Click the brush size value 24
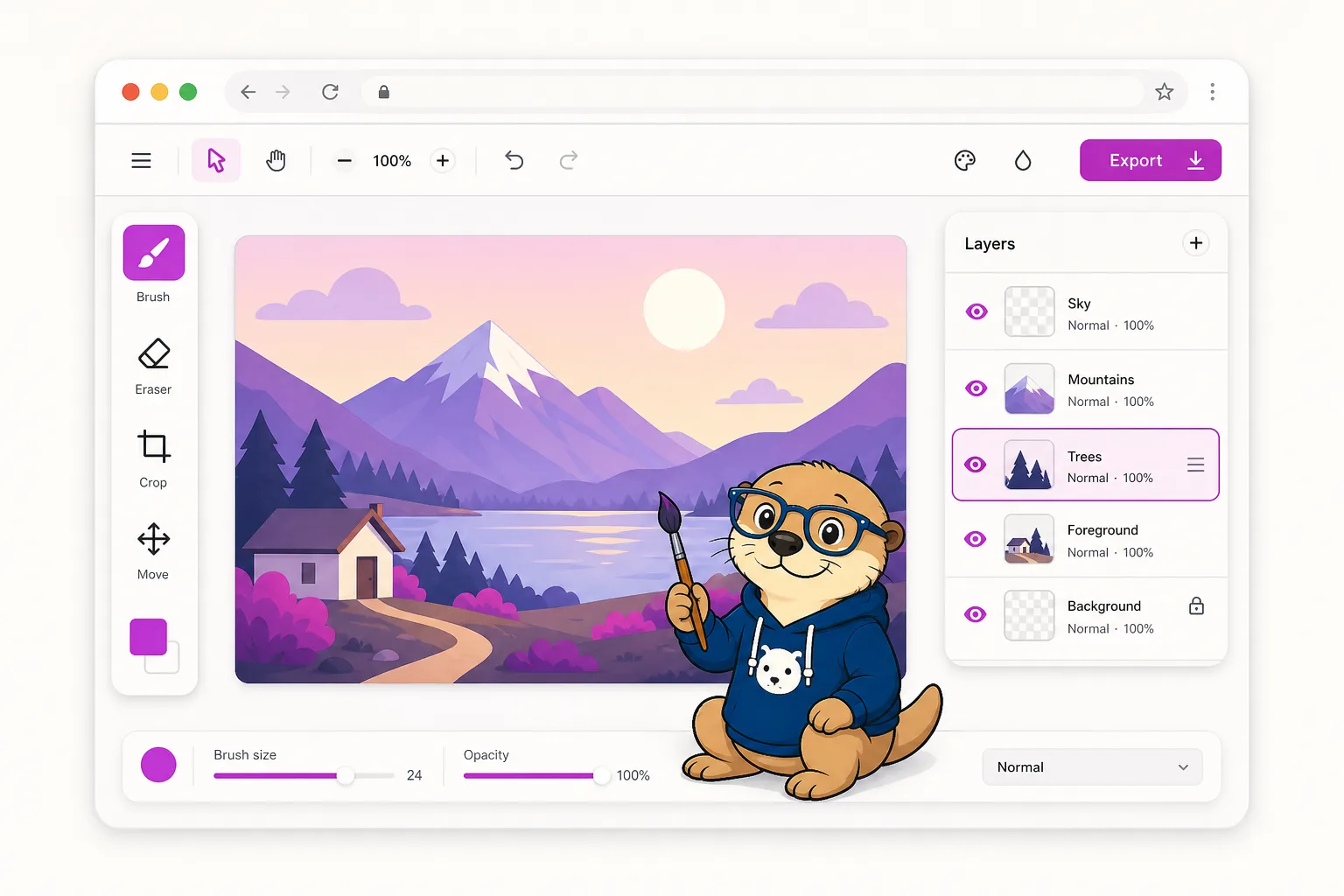The width and height of the screenshot is (1344, 896). (414, 775)
